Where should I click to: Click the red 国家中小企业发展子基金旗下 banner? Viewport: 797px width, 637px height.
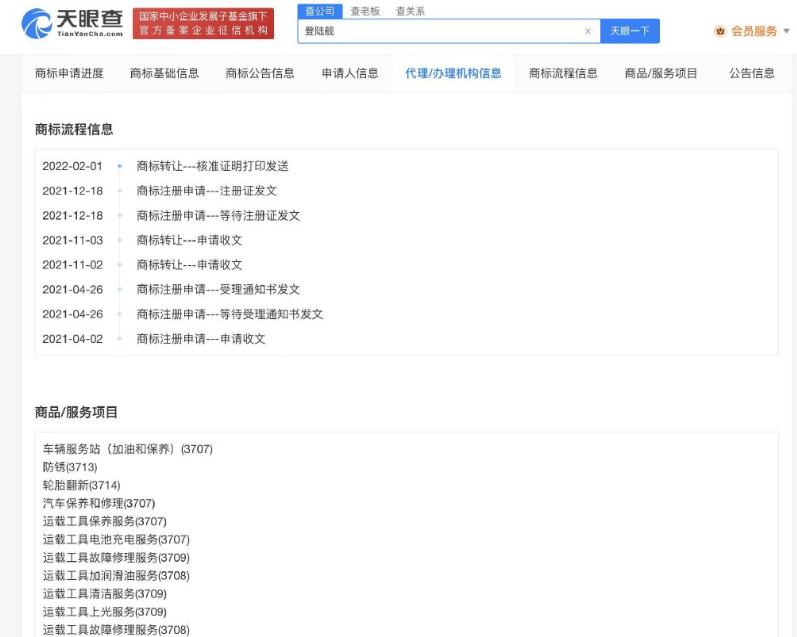pos(203,23)
